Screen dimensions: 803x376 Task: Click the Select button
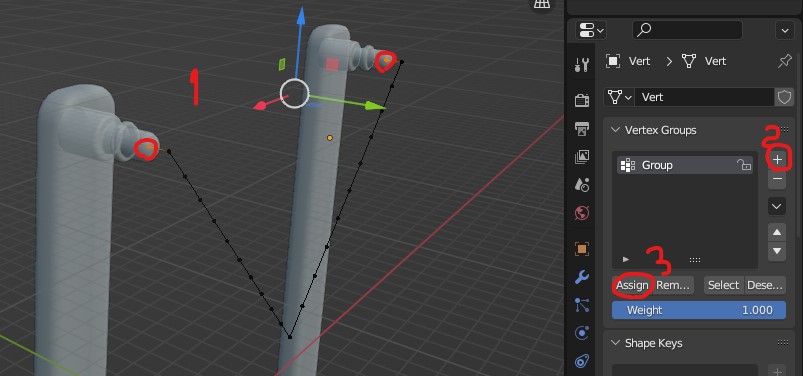click(x=724, y=285)
